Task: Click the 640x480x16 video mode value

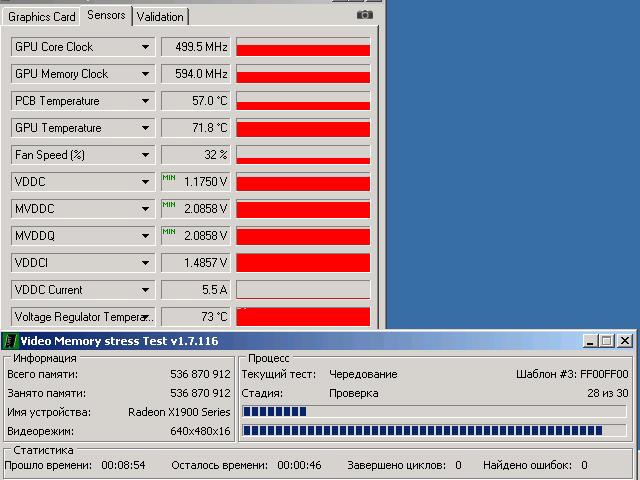Action: point(200,431)
